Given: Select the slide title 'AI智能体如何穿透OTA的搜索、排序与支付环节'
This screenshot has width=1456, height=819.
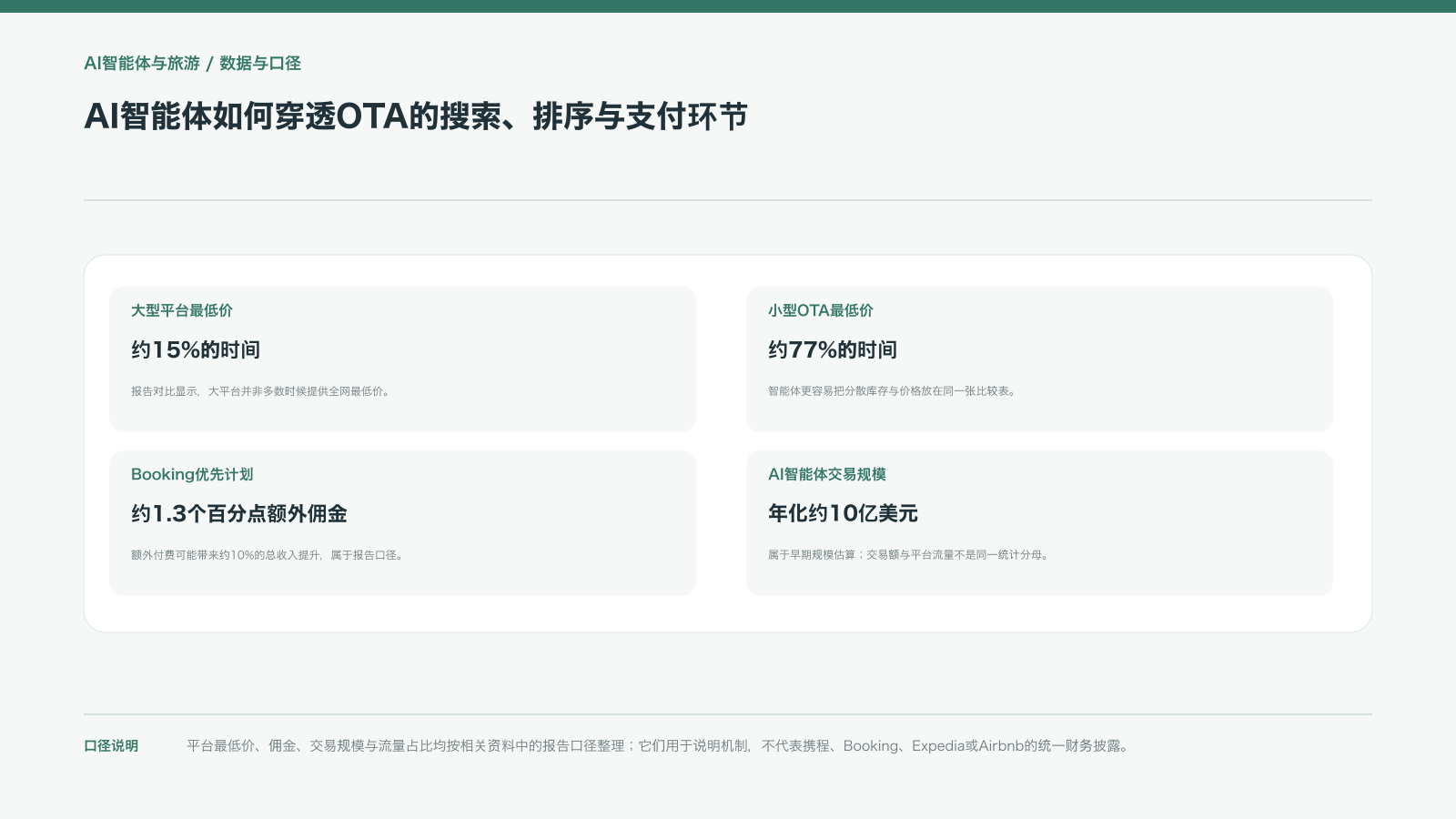Looking at the screenshot, I should pyautogui.click(x=416, y=116).
